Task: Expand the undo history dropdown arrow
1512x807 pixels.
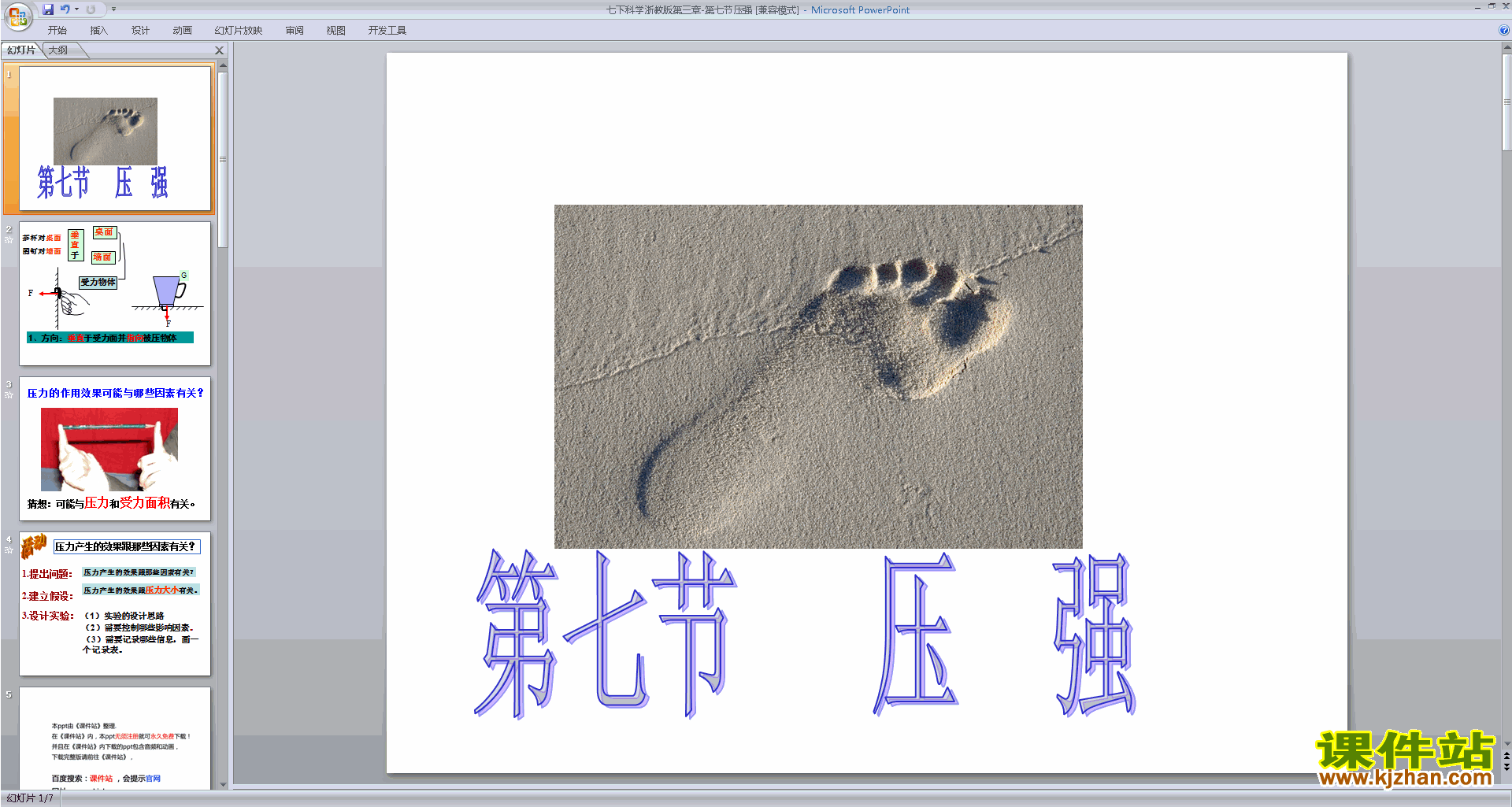Action: [x=76, y=9]
